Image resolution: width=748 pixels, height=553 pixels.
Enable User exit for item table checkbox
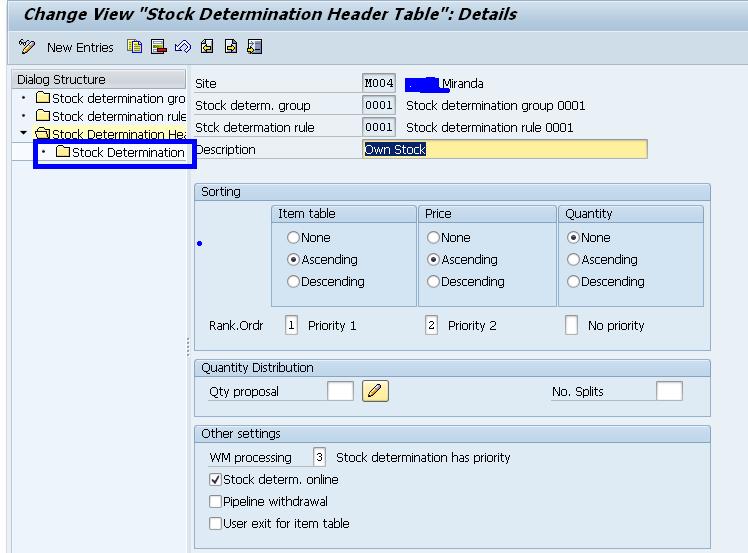pos(216,523)
